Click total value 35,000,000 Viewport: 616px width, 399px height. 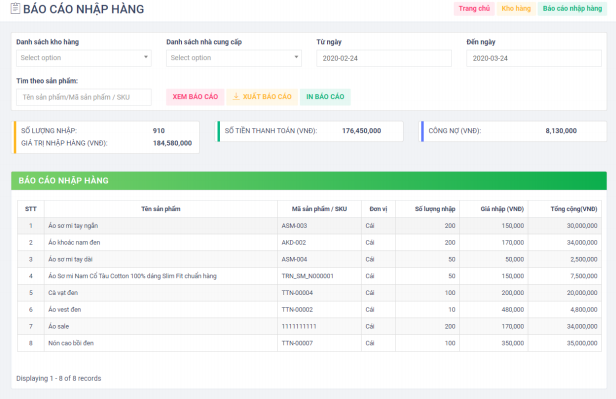pyautogui.click(x=582, y=343)
